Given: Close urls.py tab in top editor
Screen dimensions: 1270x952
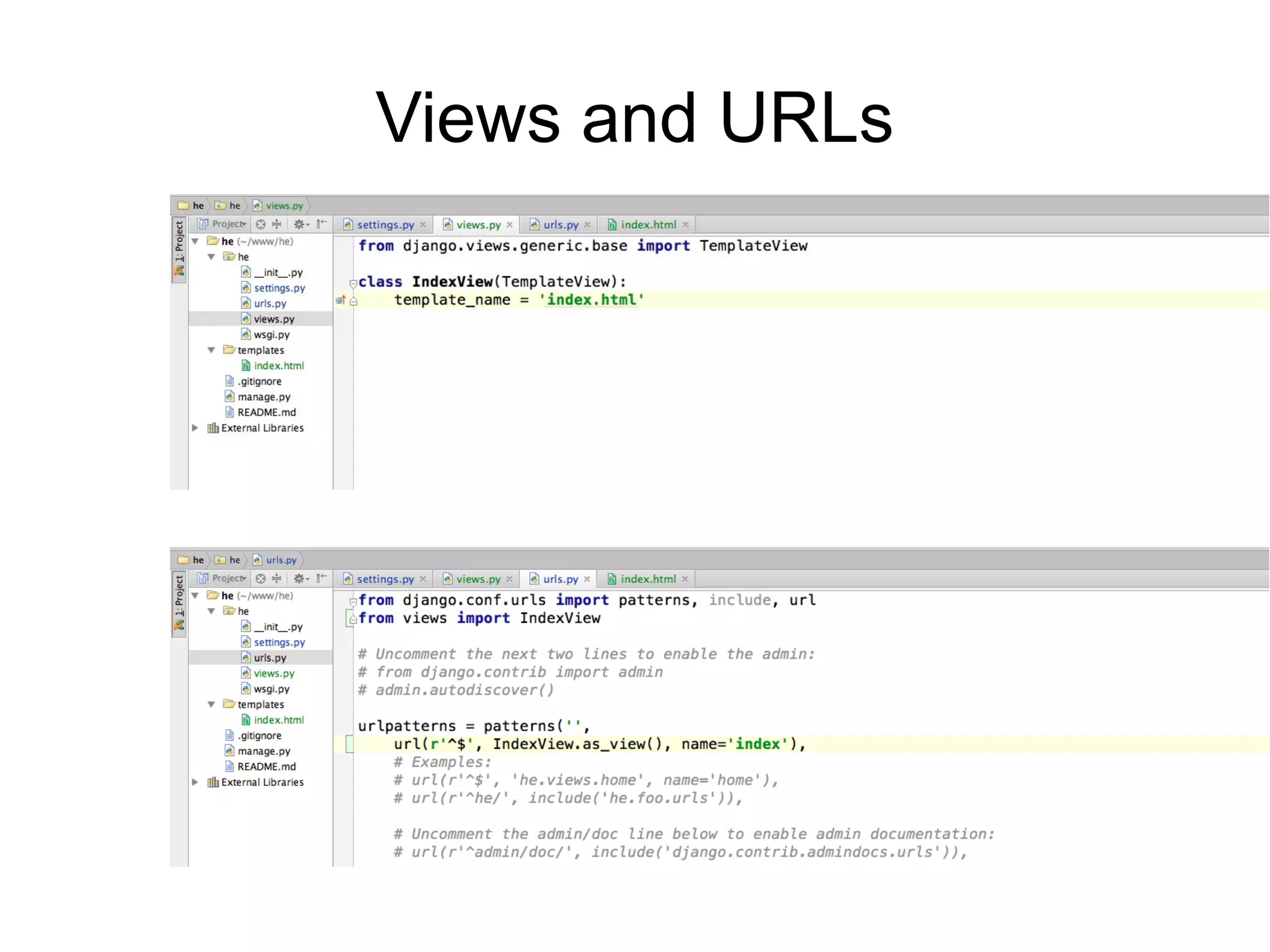Looking at the screenshot, I should coord(587,225).
